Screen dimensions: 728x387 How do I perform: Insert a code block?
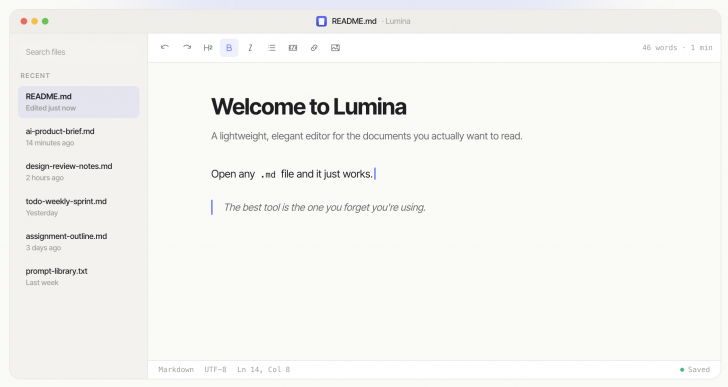coord(293,47)
